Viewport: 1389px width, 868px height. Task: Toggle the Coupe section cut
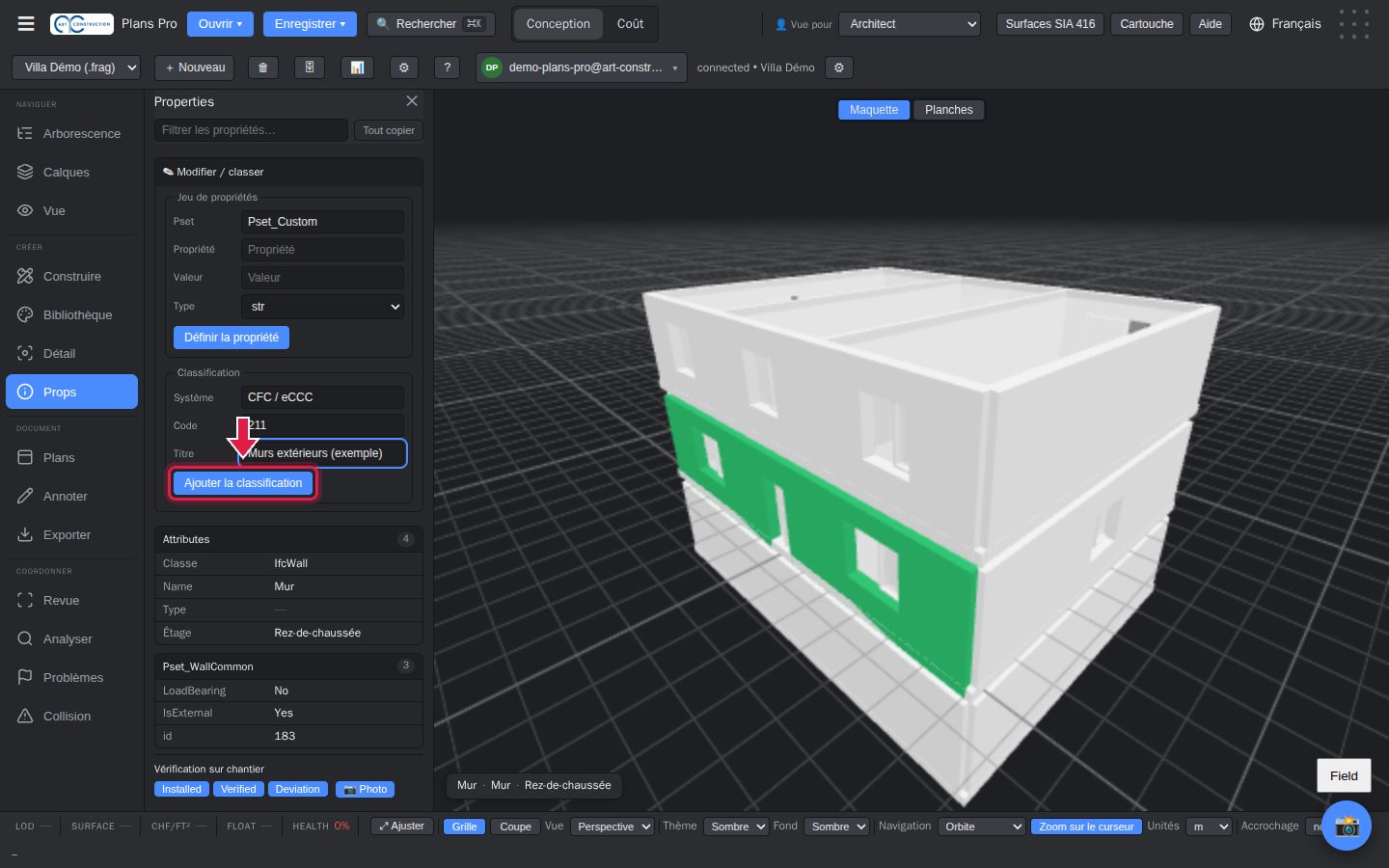pyautogui.click(x=515, y=827)
